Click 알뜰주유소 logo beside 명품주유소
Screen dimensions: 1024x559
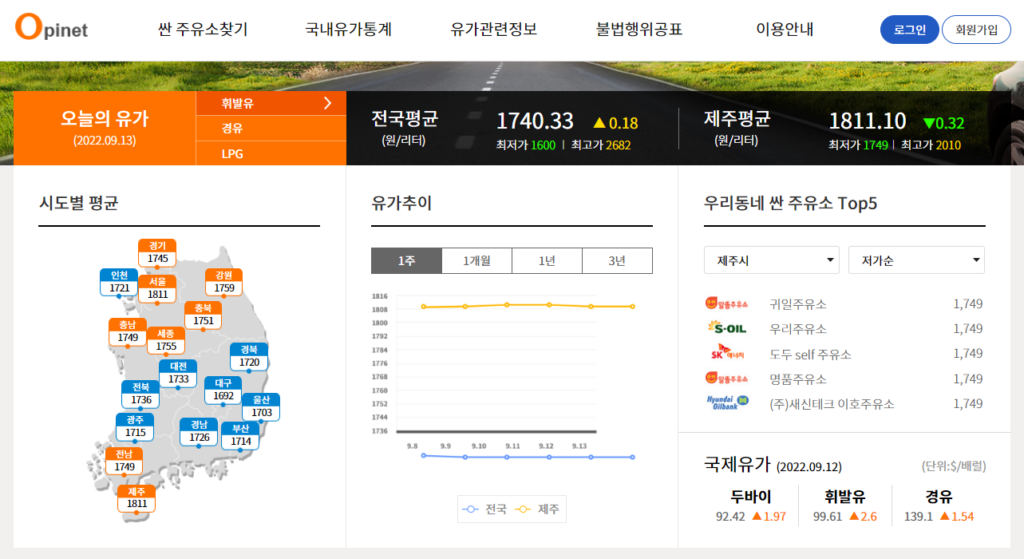pos(726,378)
